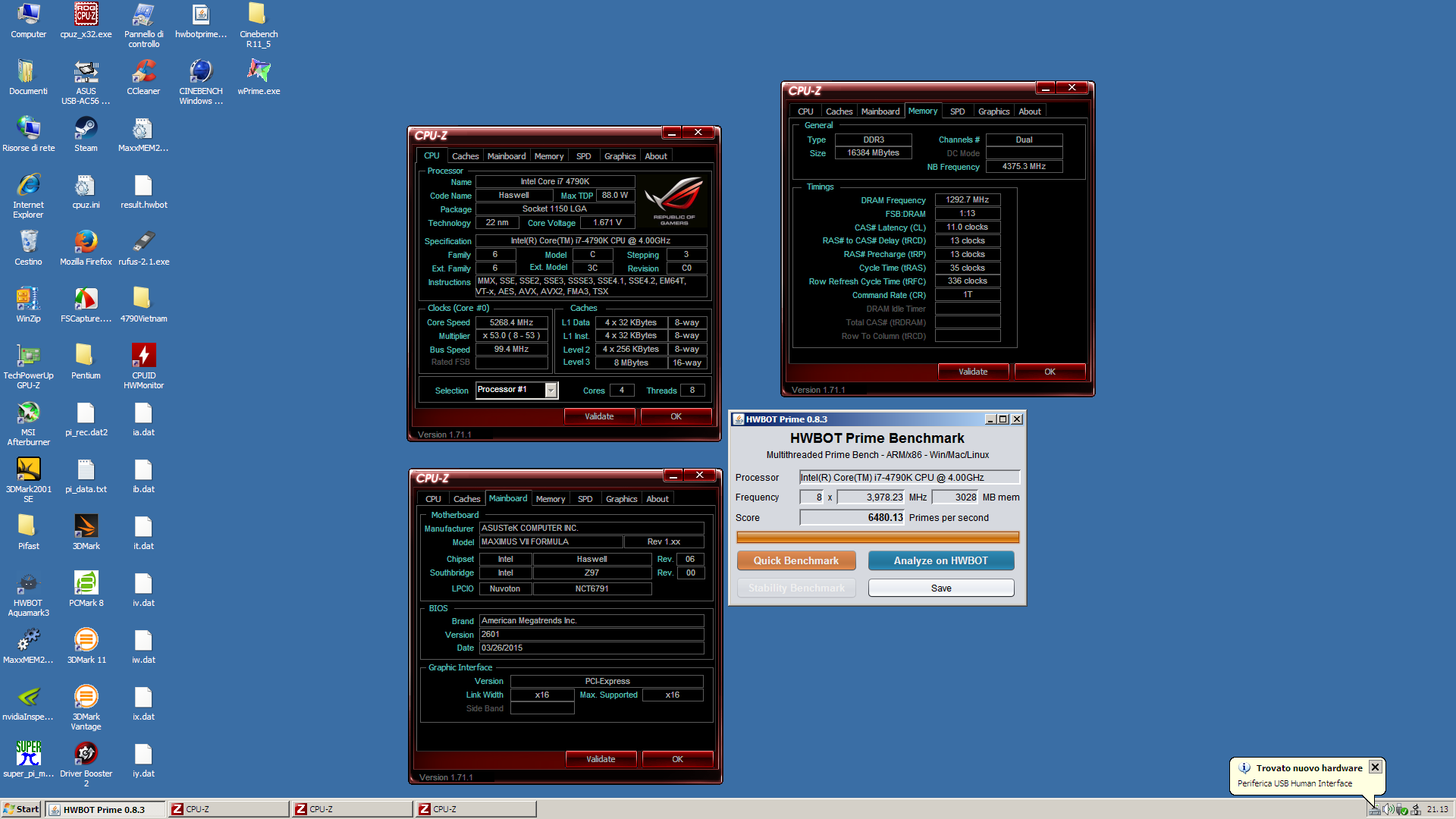Switch to Caches tab in CPU window

pos(465,156)
